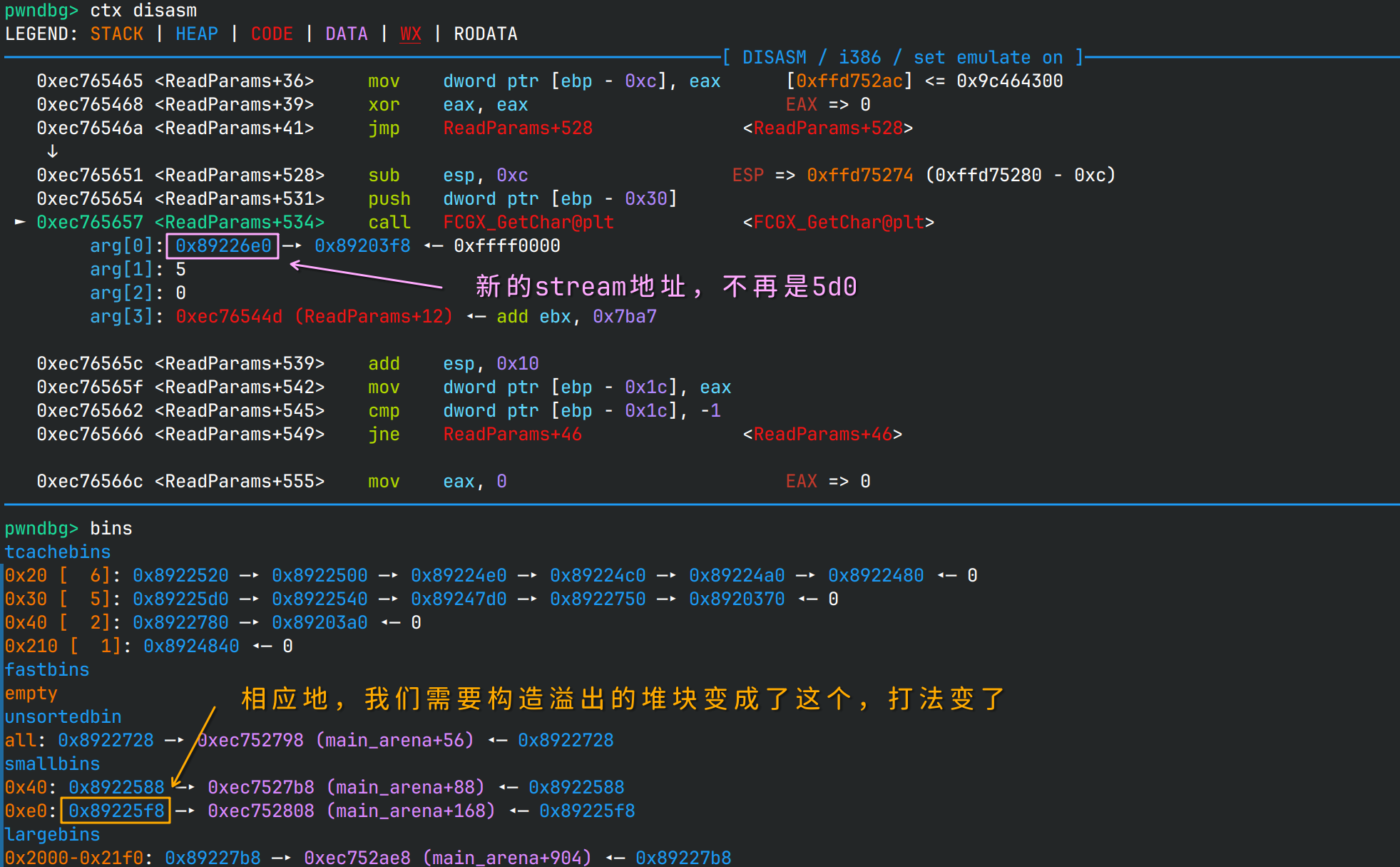Click the ctx disasm command text

143,10
